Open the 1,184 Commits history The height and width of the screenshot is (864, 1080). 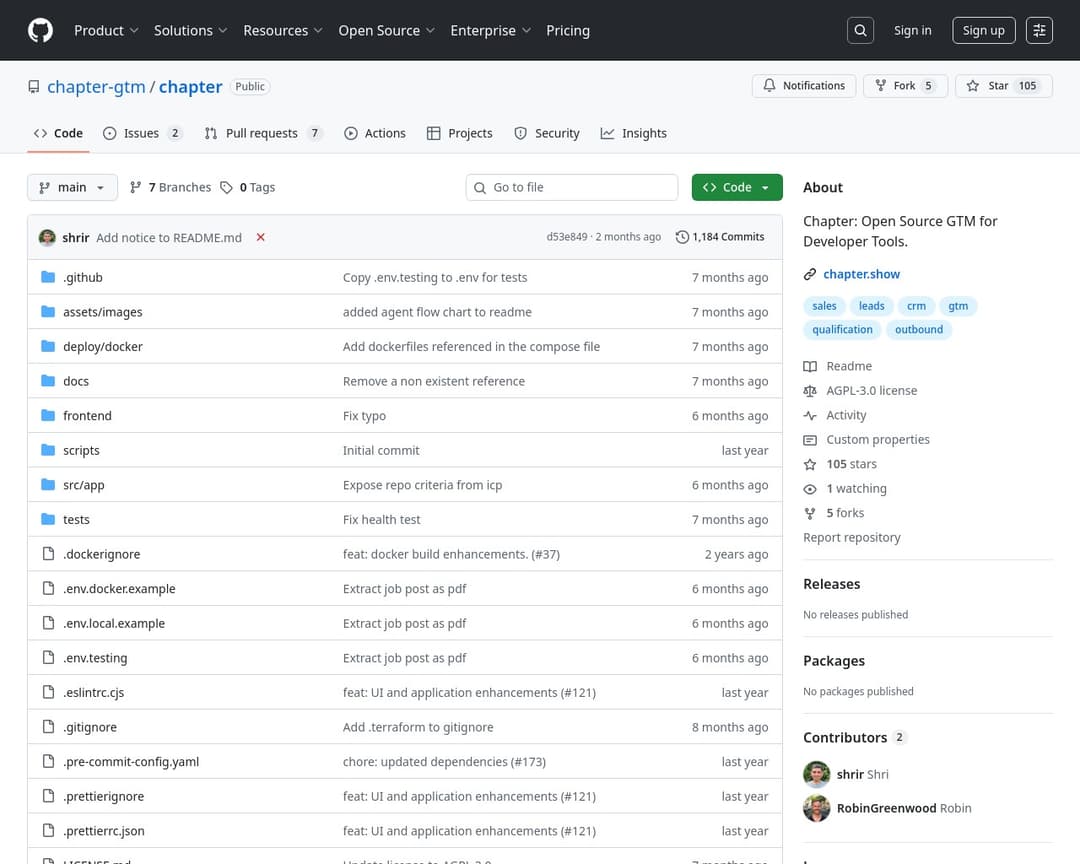(x=720, y=237)
